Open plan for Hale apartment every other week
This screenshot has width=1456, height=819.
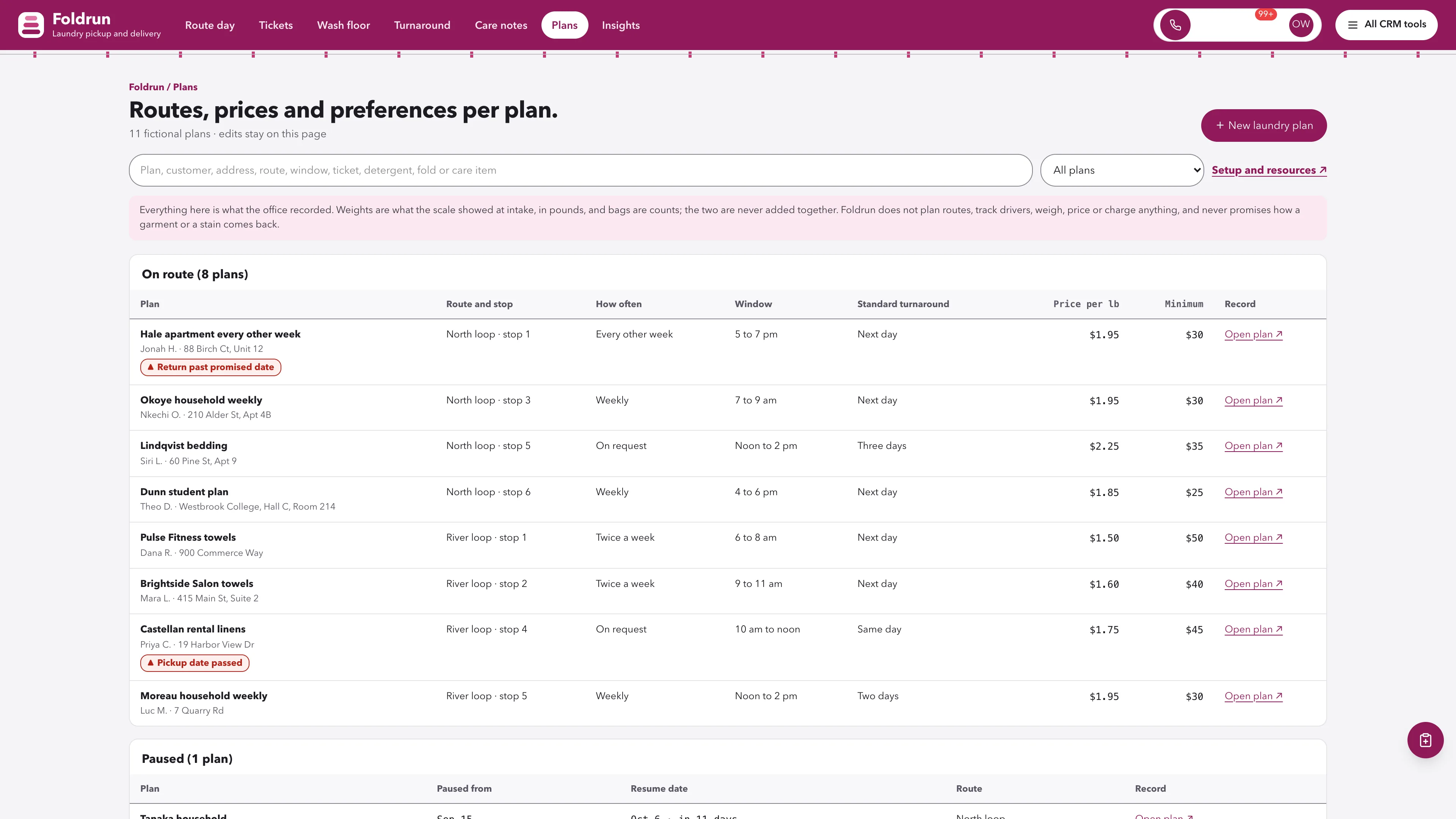[x=1253, y=334]
